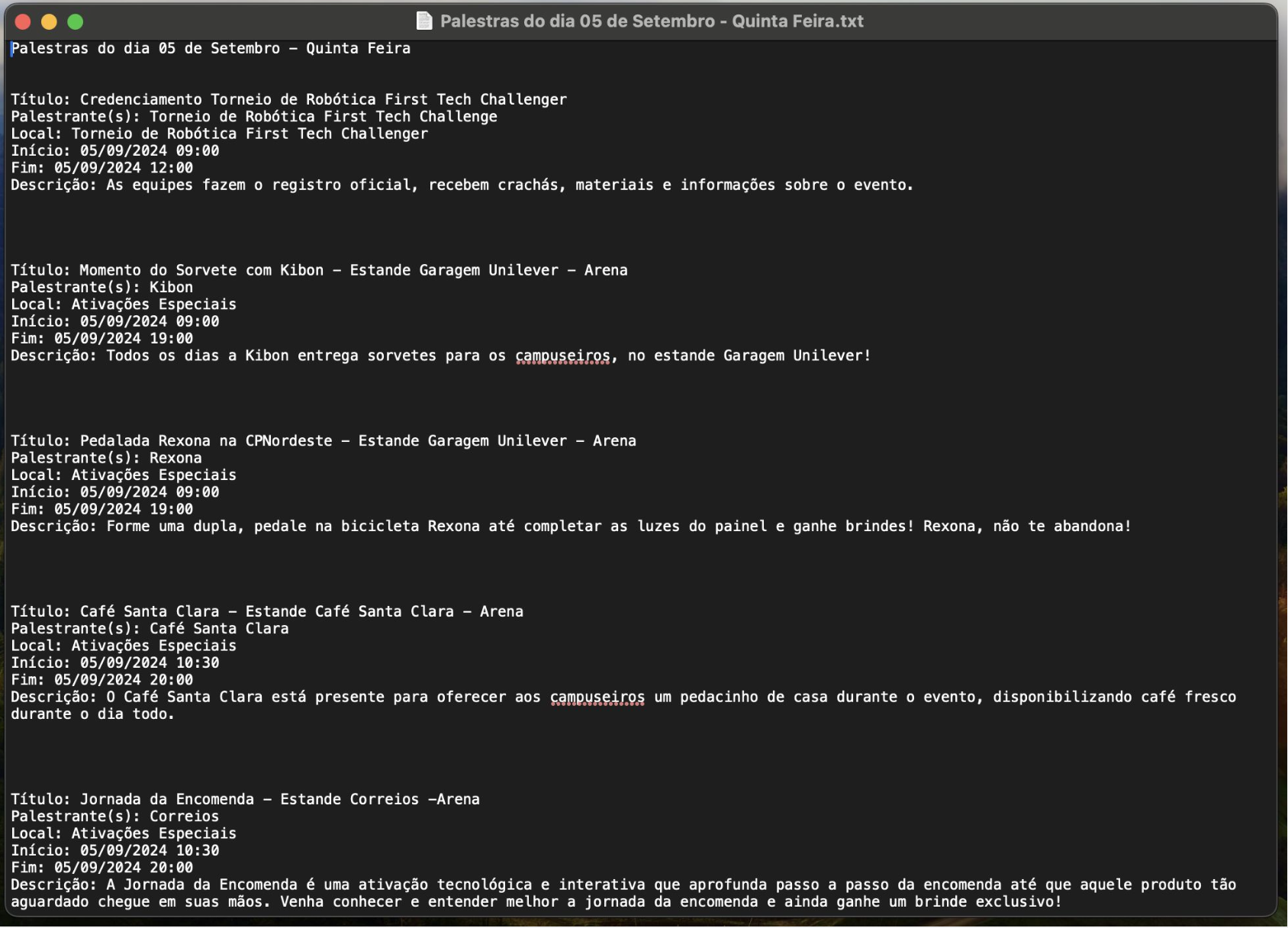Click the title line 'Café Santa Clara – Estande Café Santa Clara'
Screen dimensions: 1288x928
(267, 611)
